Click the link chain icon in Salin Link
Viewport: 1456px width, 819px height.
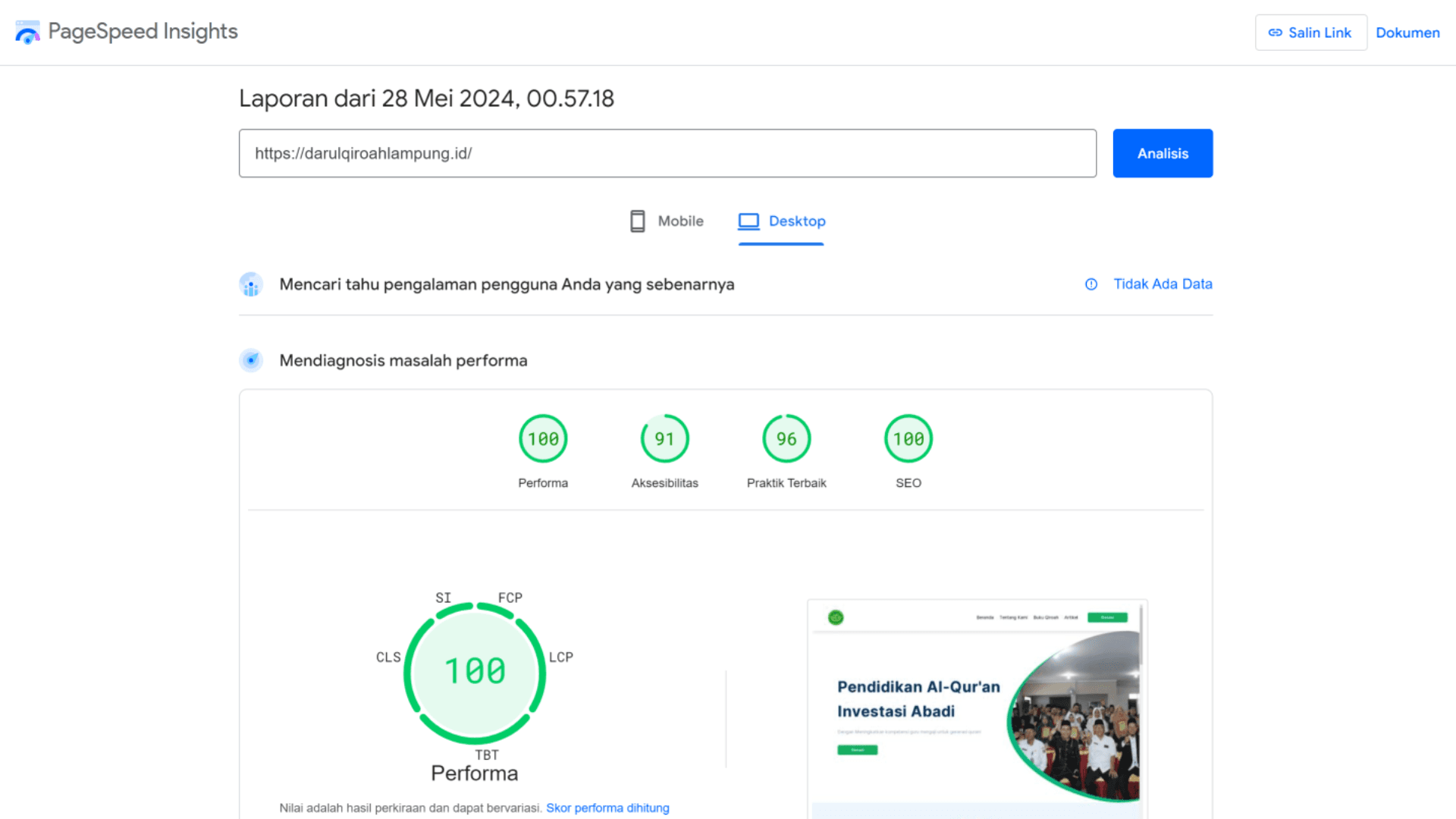[1276, 33]
